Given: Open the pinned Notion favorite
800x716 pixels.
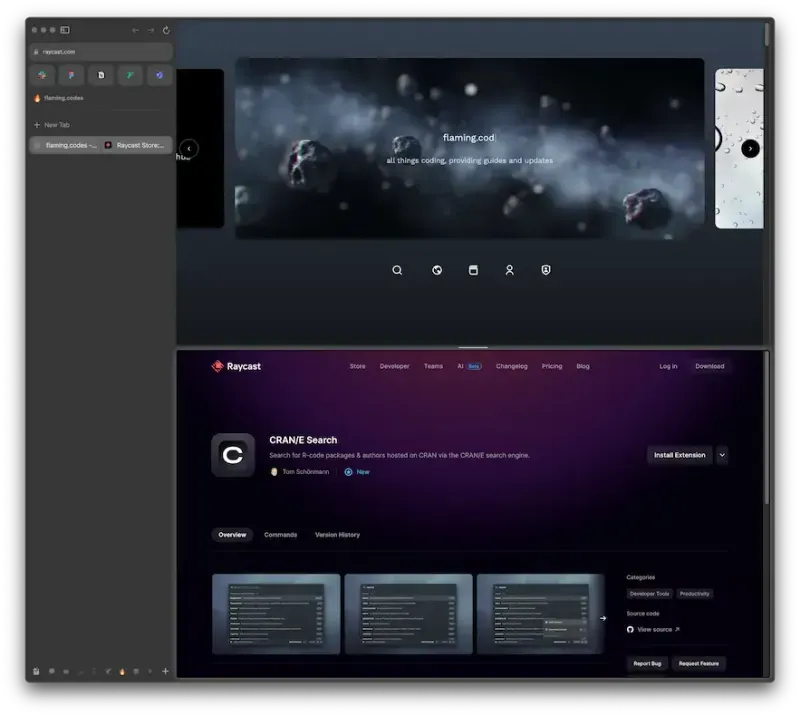Looking at the screenshot, I should 101,76.
